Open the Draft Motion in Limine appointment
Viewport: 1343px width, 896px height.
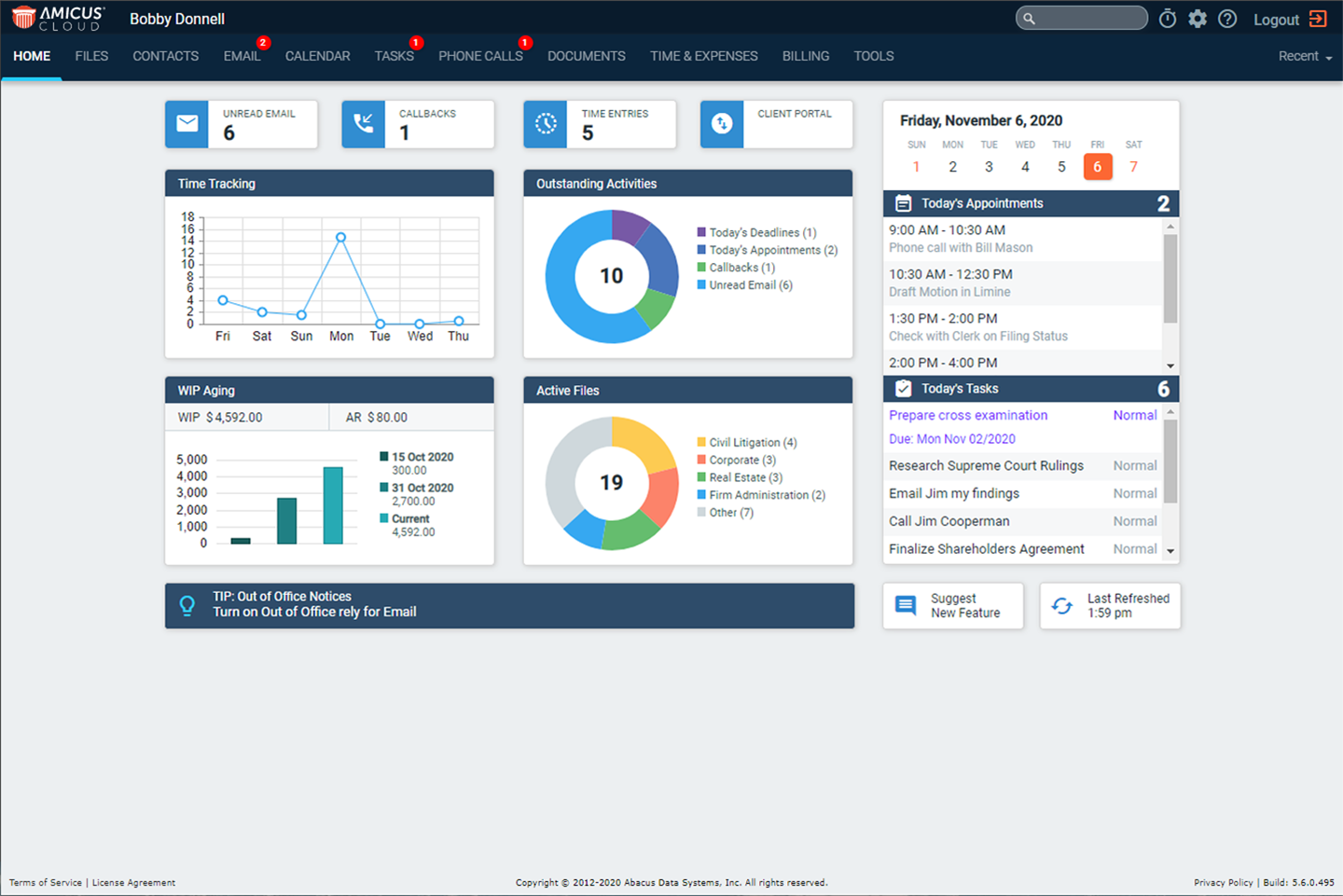[x=1023, y=283]
